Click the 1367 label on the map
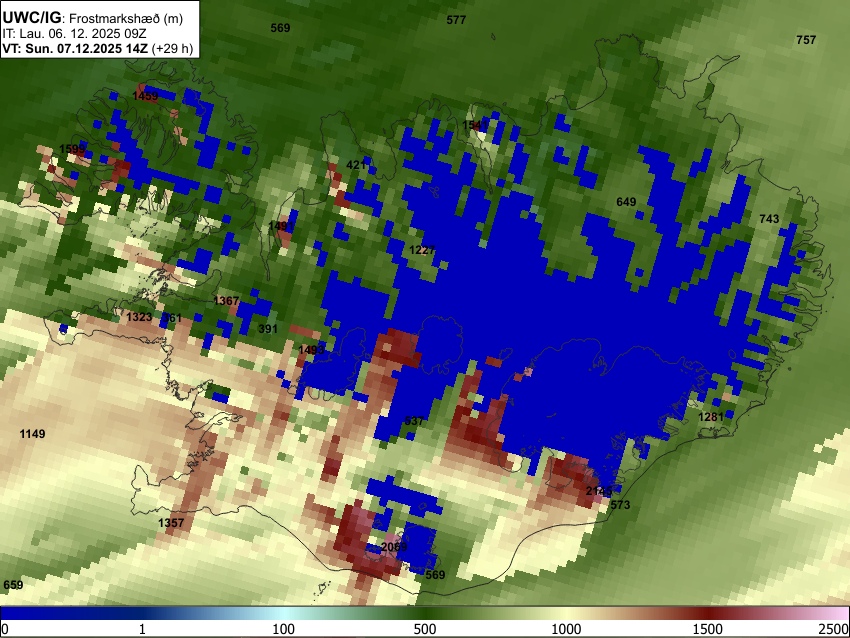Screen dimensions: 850x638 coord(226,301)
